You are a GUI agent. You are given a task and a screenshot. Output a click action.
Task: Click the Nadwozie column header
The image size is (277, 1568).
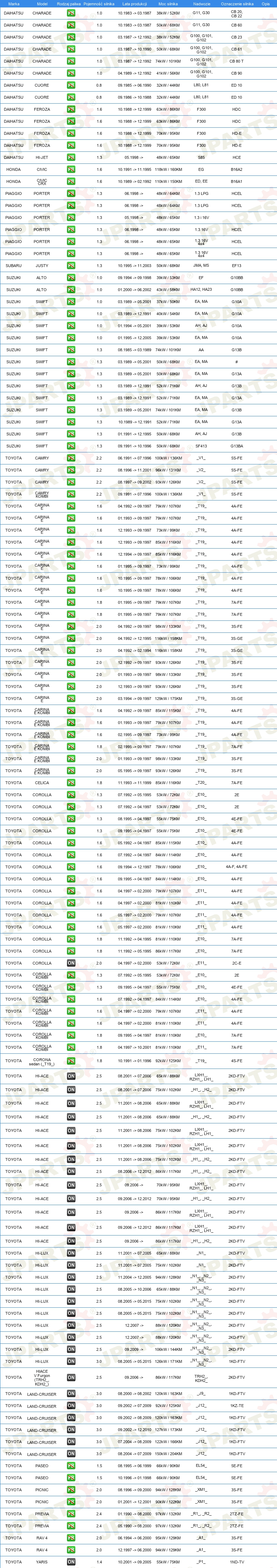pos(201,4)
